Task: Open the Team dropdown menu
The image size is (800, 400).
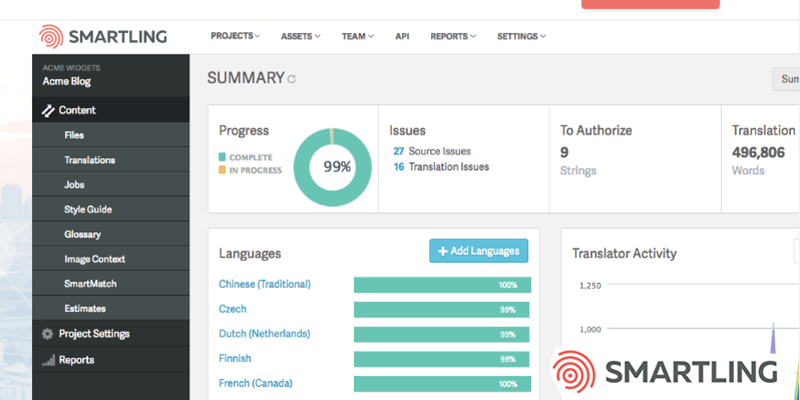Action: click(x=357, y=36)
